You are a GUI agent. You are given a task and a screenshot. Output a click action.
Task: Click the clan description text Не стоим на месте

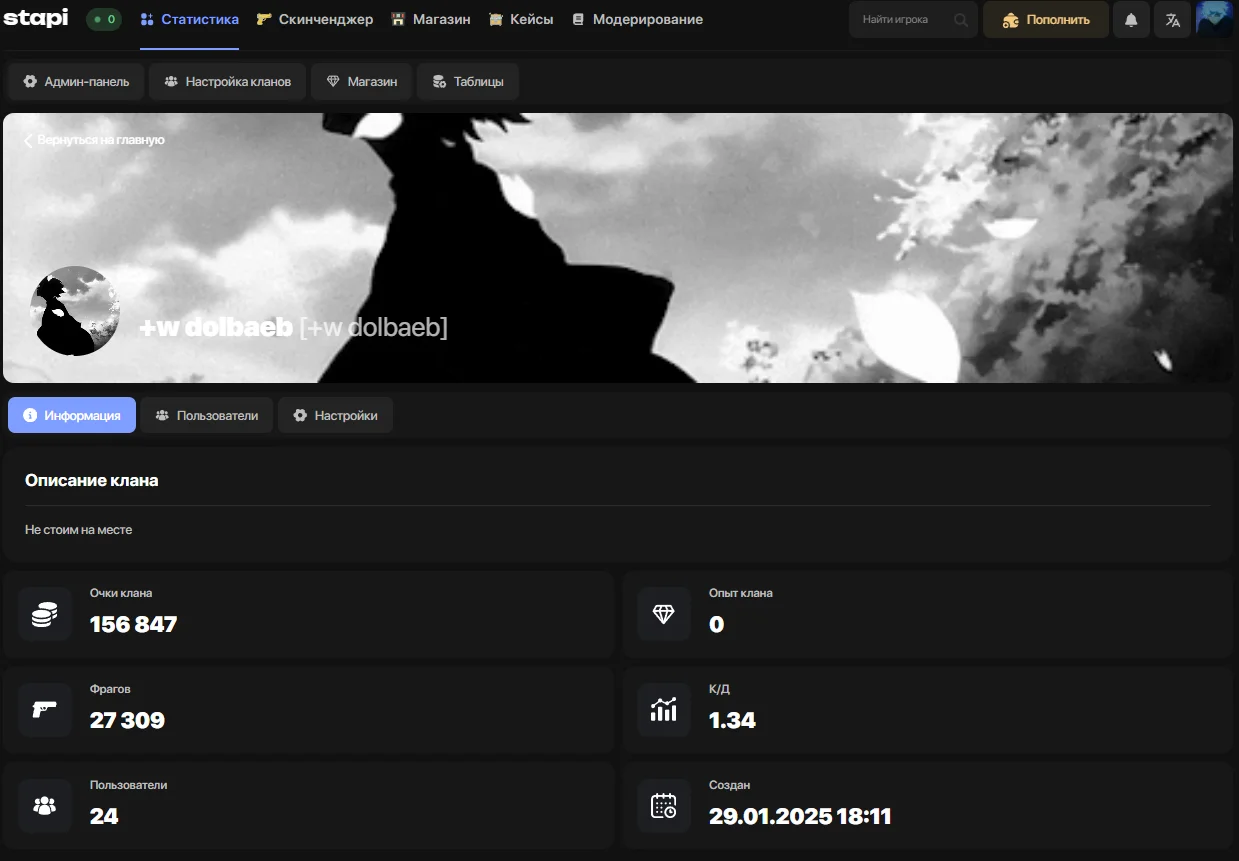pos(78,530)
